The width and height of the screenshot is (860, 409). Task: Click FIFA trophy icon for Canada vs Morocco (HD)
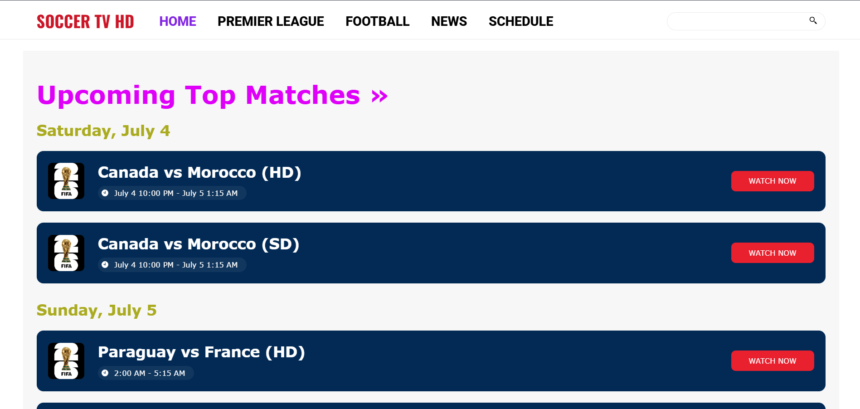click(66, 181)
